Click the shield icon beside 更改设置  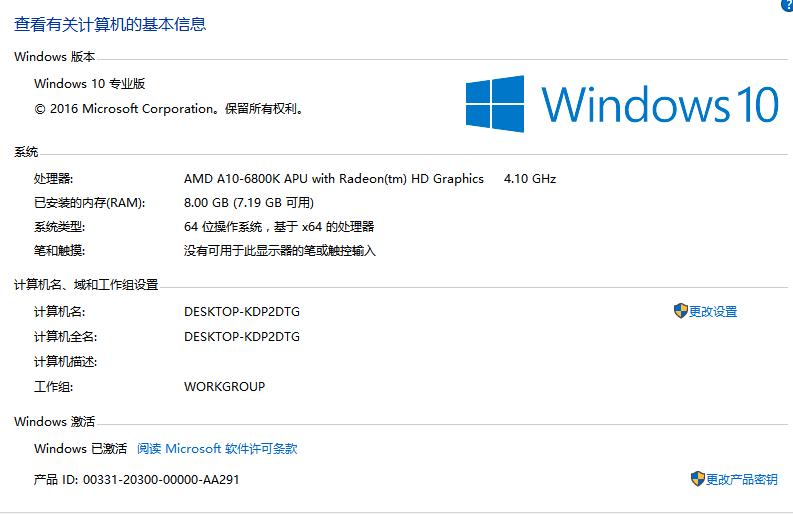[680, 311]
